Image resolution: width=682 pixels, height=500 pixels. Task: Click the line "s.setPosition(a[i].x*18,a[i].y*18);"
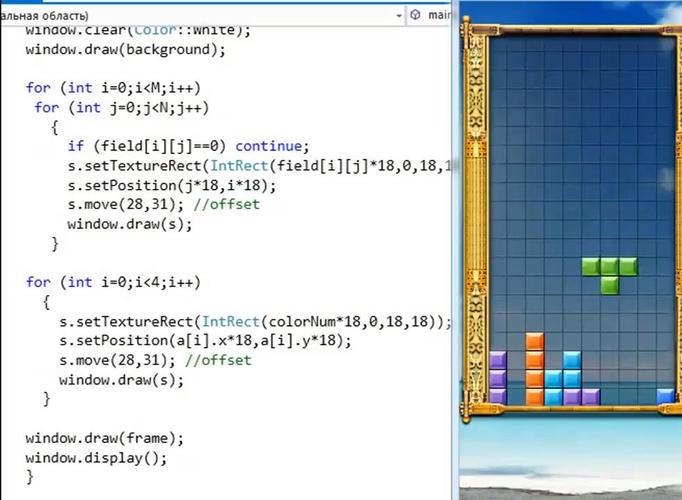(x=205, y=341)
